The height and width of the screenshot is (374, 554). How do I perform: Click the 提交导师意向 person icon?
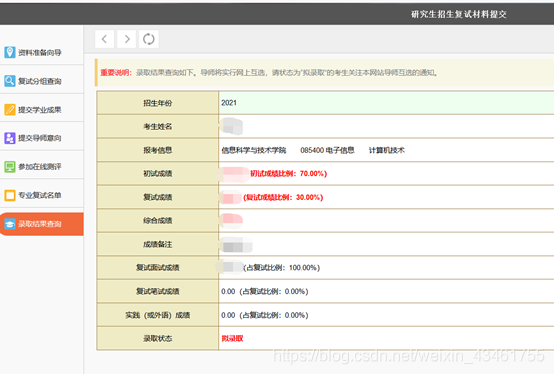[x=10, y=138]
